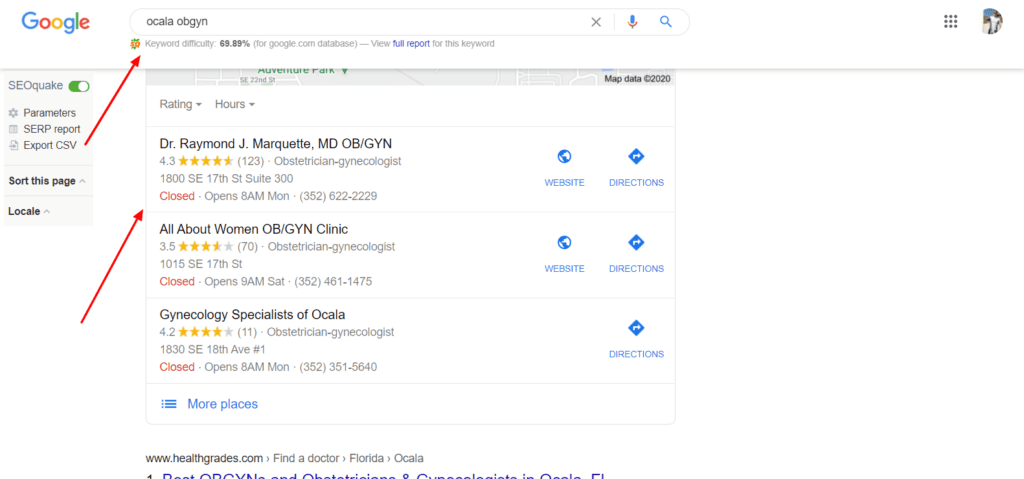The height and width of the screenshot is (479, 1024).
Task: Expand the Locale section
Action: pos(29,211)
